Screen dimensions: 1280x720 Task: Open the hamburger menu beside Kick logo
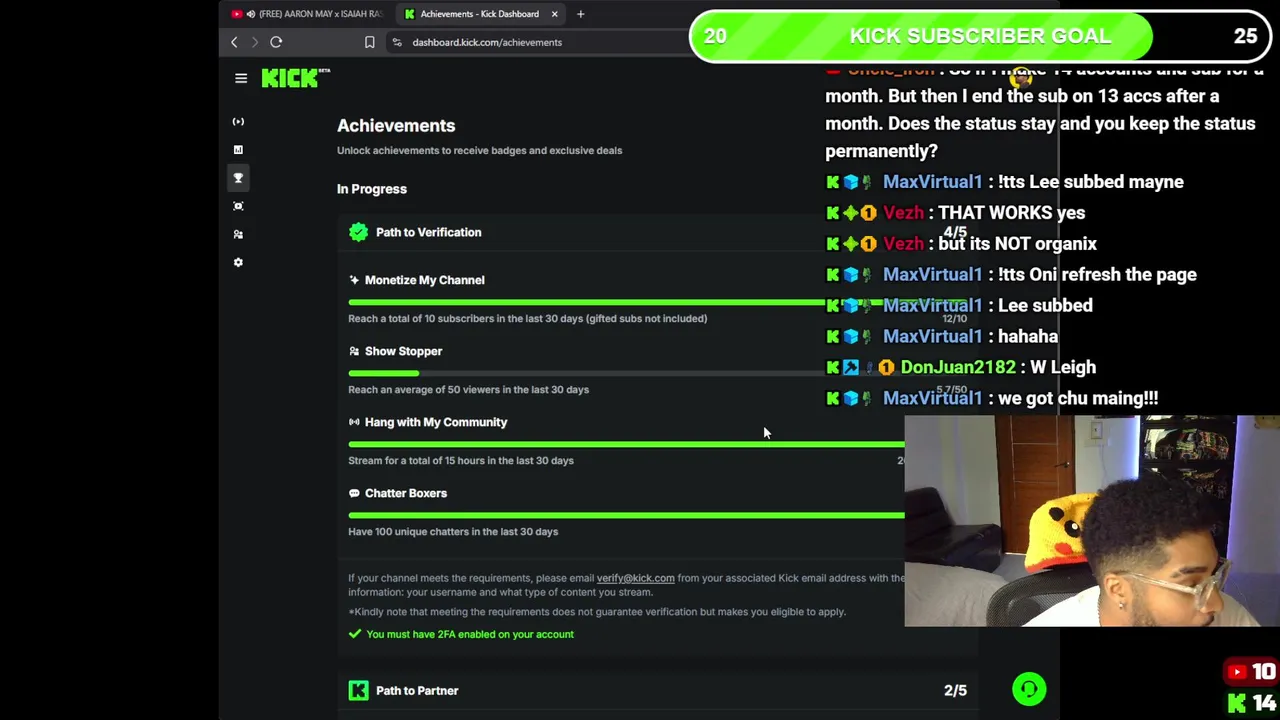pyautogui.click(x=241, y=78)
